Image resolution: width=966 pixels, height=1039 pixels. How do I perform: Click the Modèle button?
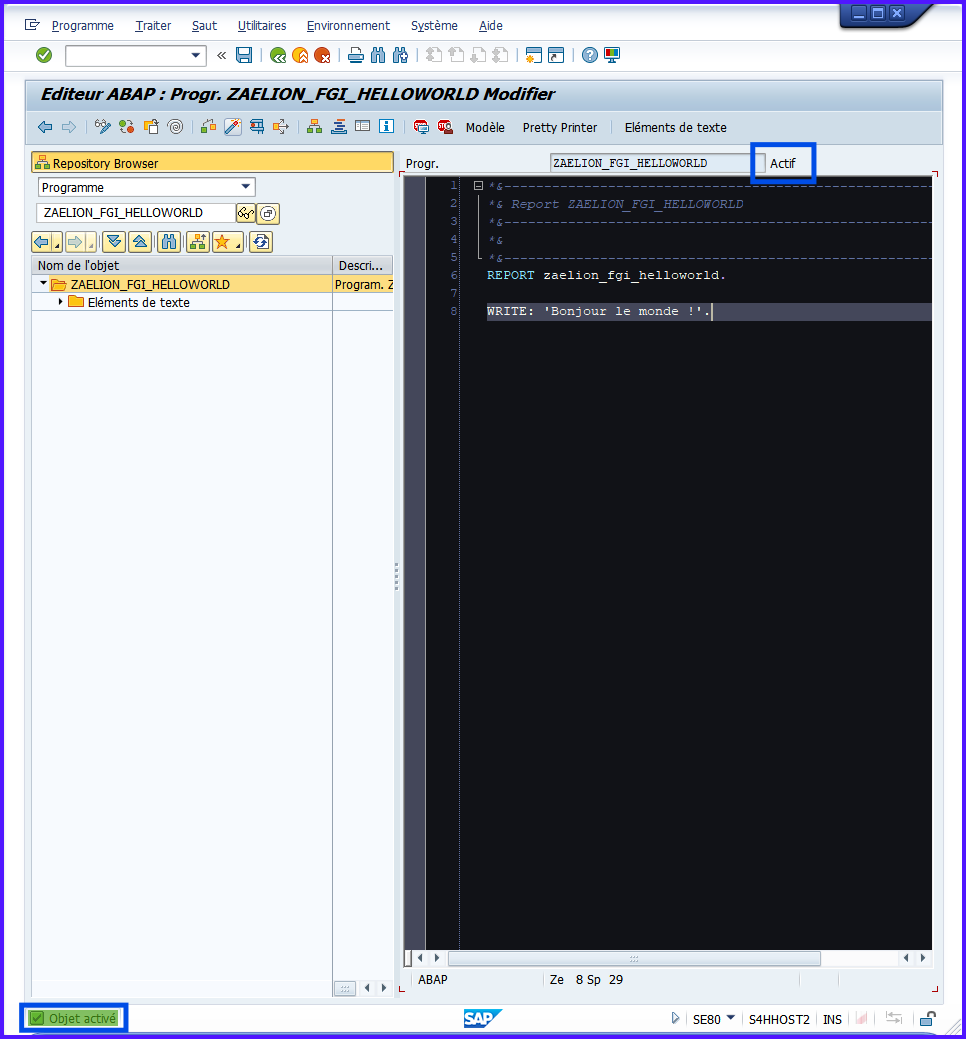pyautogui.click(x=485, y=127)
